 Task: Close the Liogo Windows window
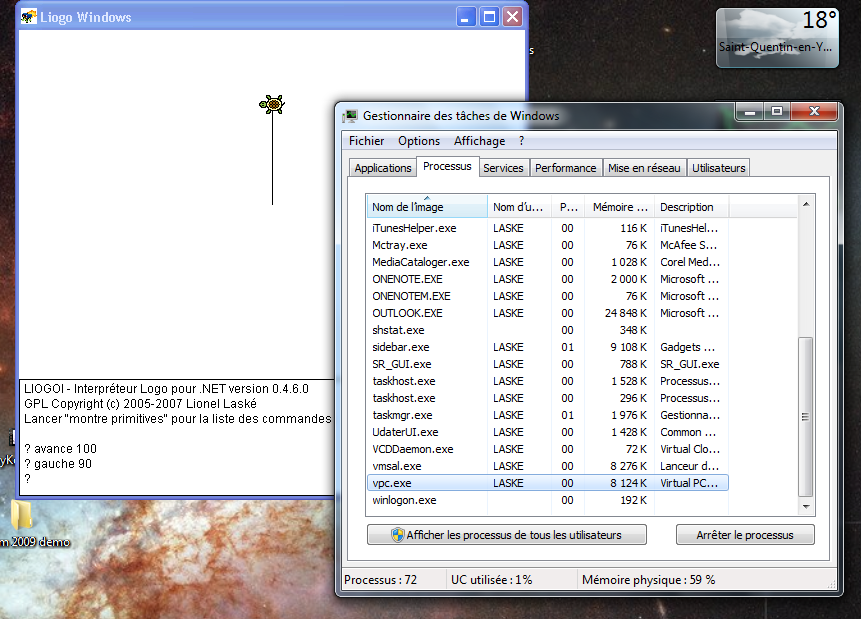pyautogui.click(x=512, y=17)
